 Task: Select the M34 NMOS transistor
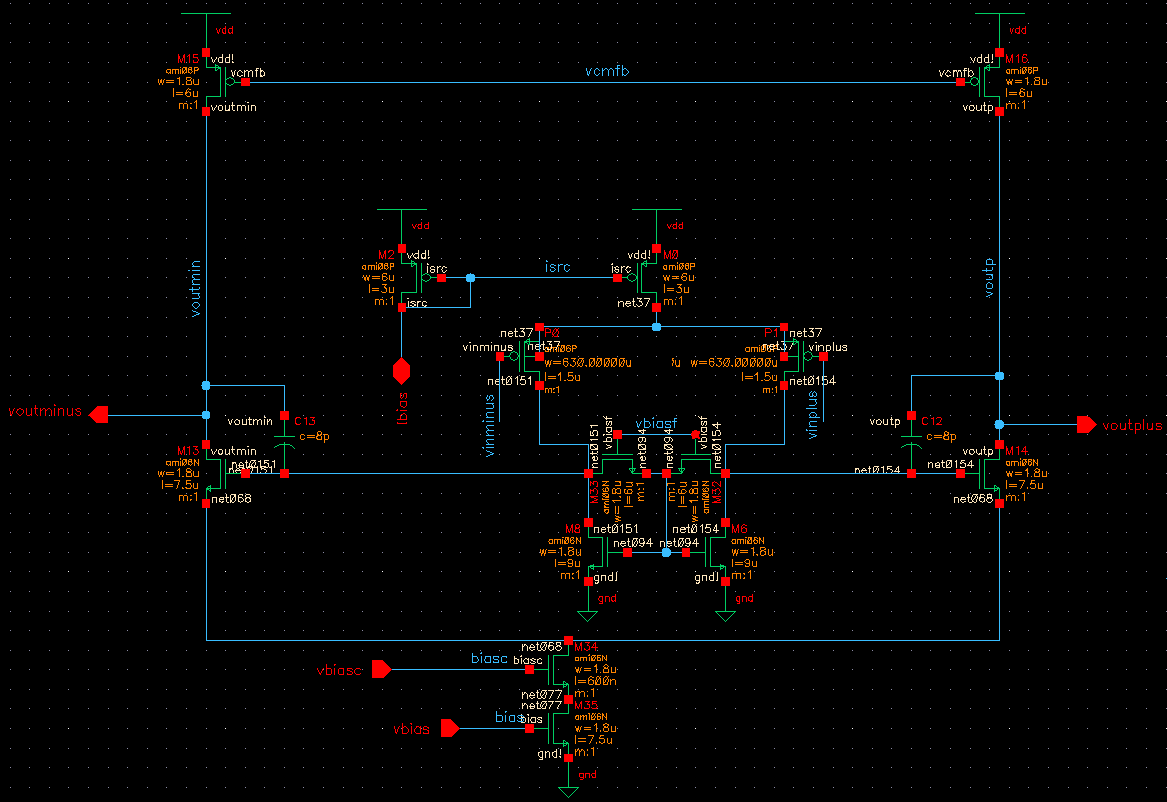tap(560, 669)
